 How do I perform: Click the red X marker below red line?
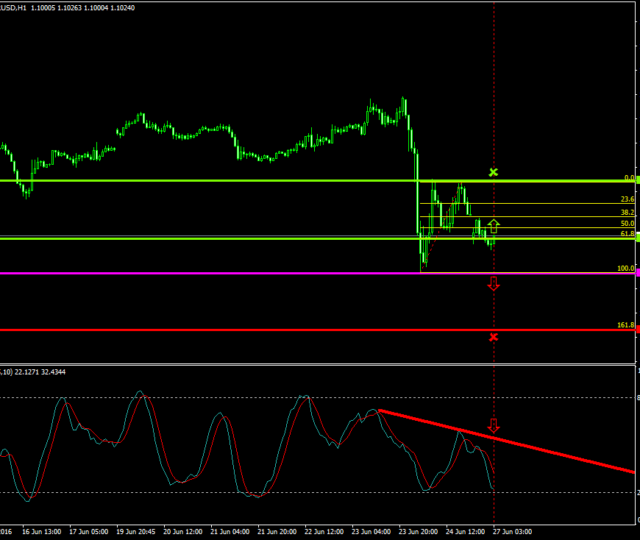[493, 337]
